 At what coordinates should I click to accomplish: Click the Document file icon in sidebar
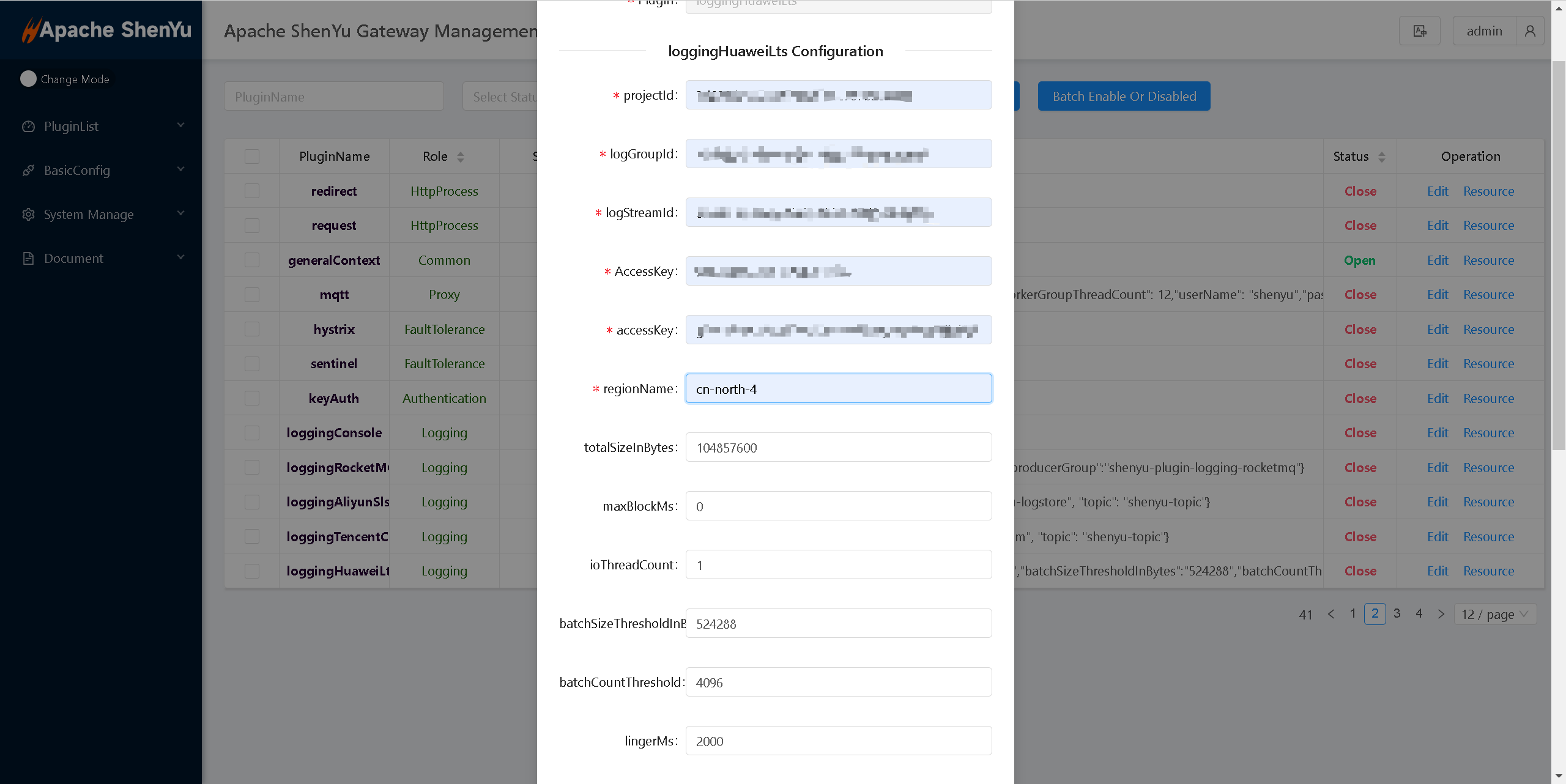click(28, 259)
